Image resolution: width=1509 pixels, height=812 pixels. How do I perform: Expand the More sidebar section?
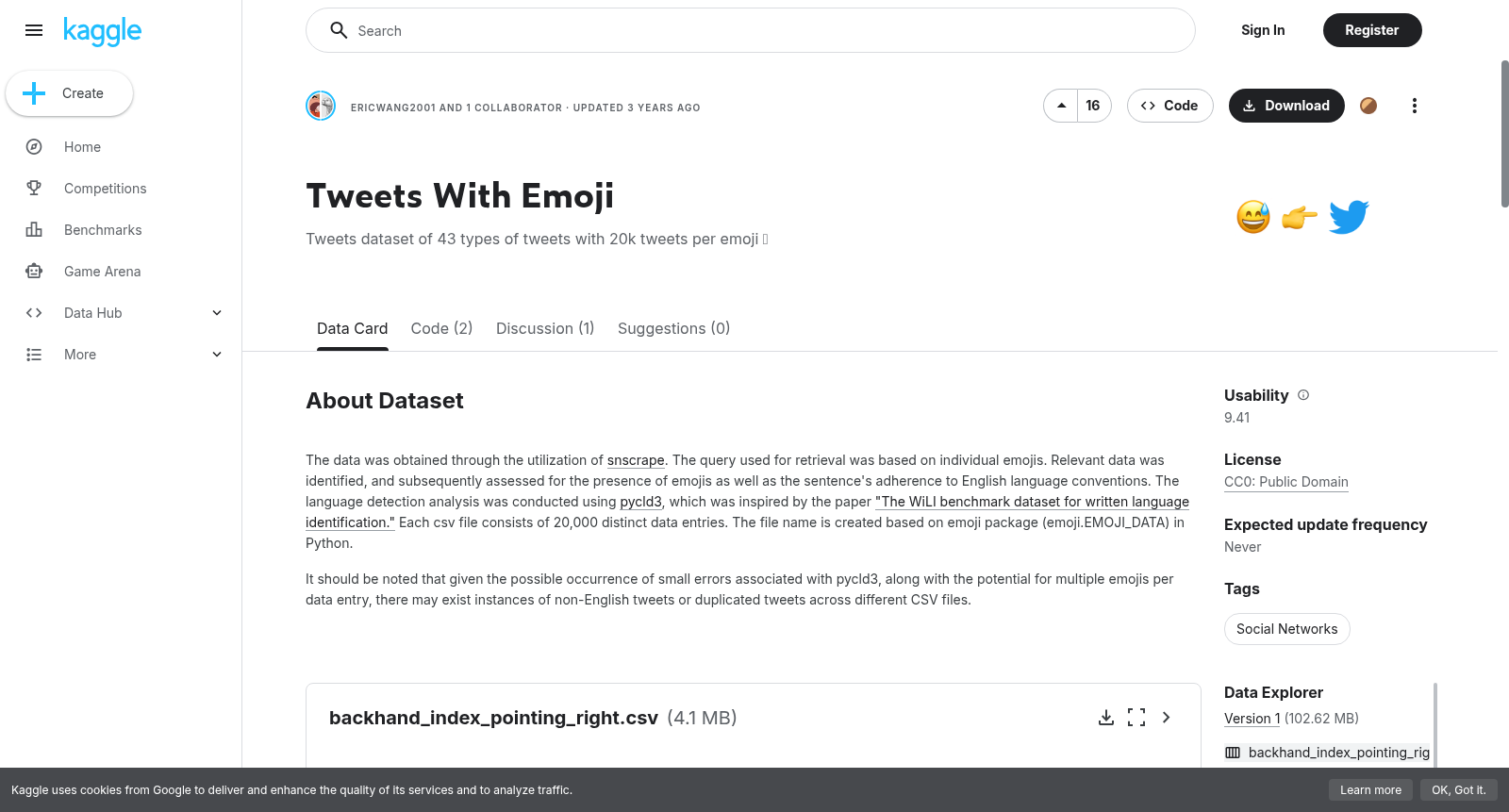217,355
